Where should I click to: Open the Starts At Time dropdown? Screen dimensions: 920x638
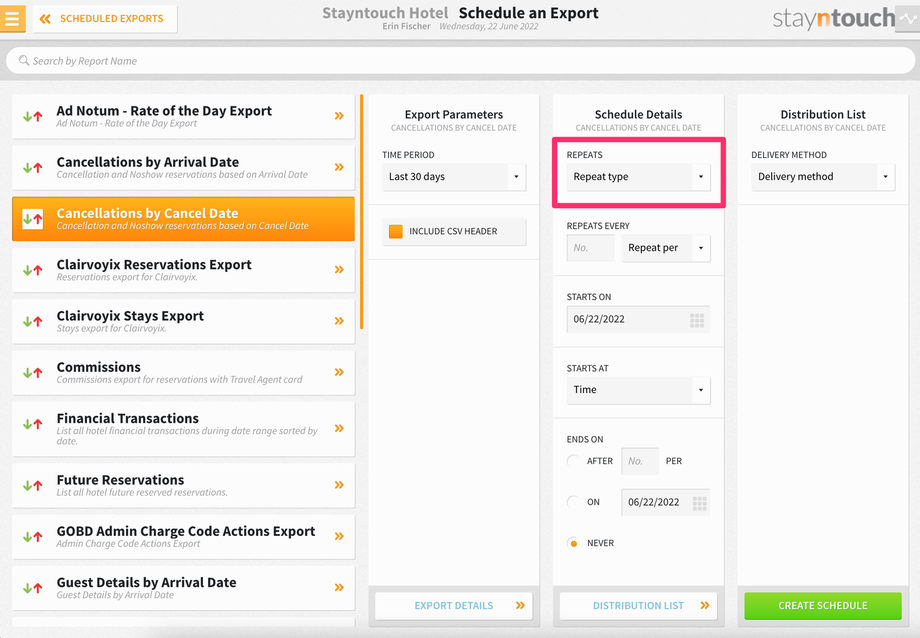pos(638,390)
